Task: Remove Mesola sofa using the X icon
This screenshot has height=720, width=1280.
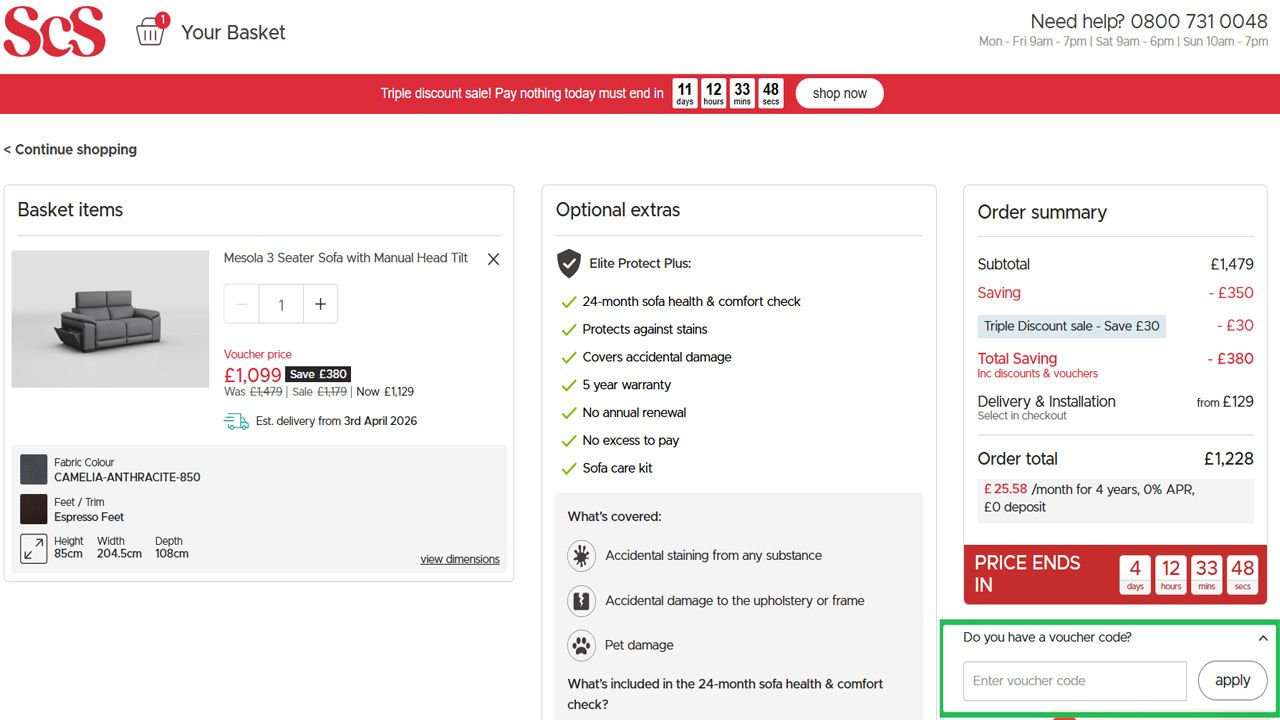Action: tap(493, 259)
